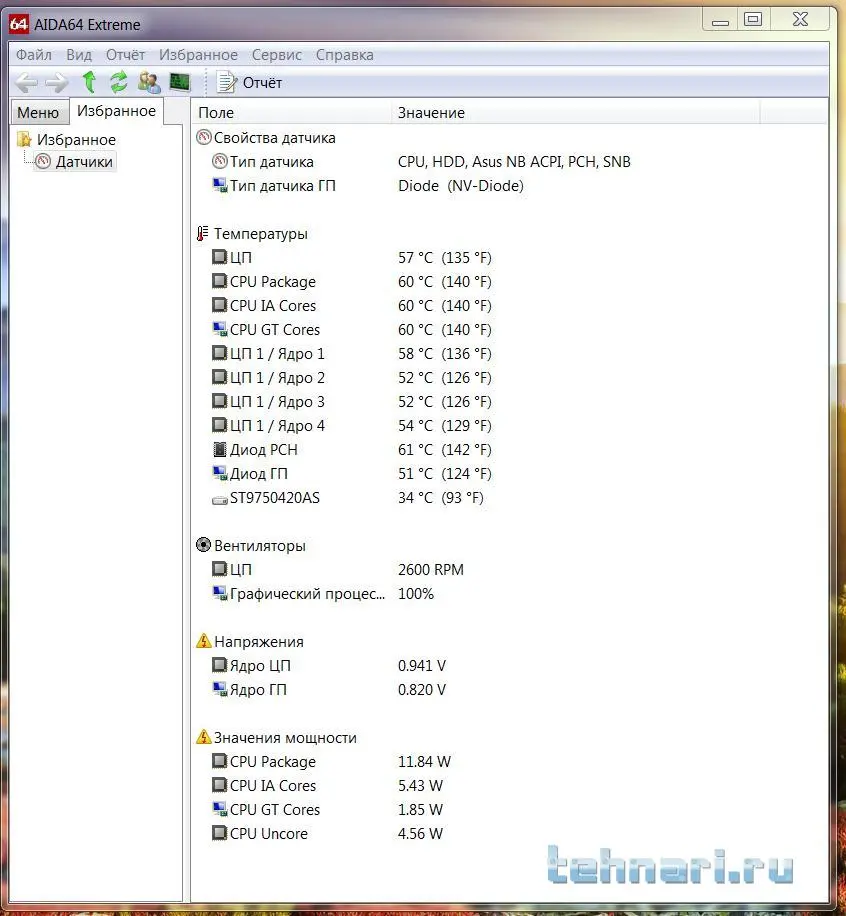846x916 pixels.
Task: Click the Тип датчика row icon
Action: [x=220, y=161]
